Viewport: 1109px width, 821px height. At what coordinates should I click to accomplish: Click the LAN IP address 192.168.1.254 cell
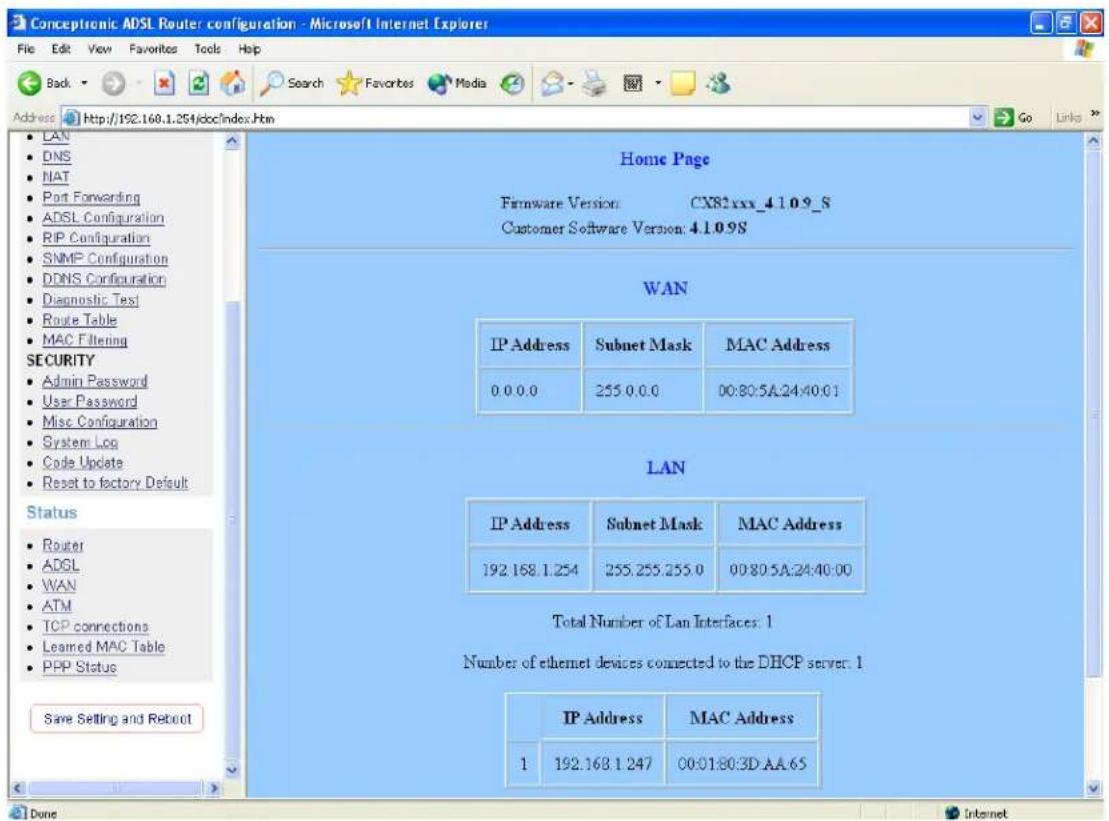(530, 569)
